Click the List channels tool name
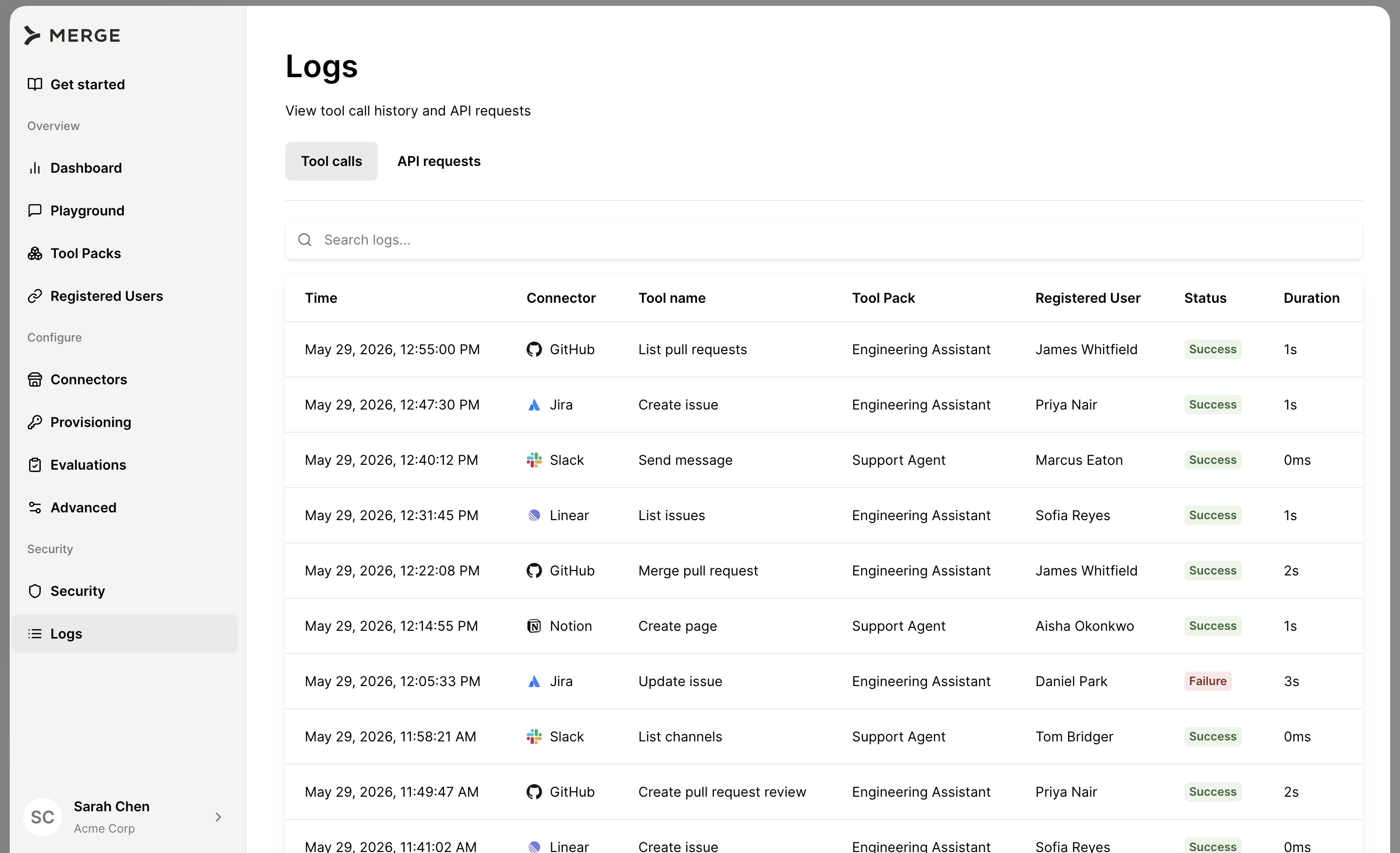 (680, 736)
